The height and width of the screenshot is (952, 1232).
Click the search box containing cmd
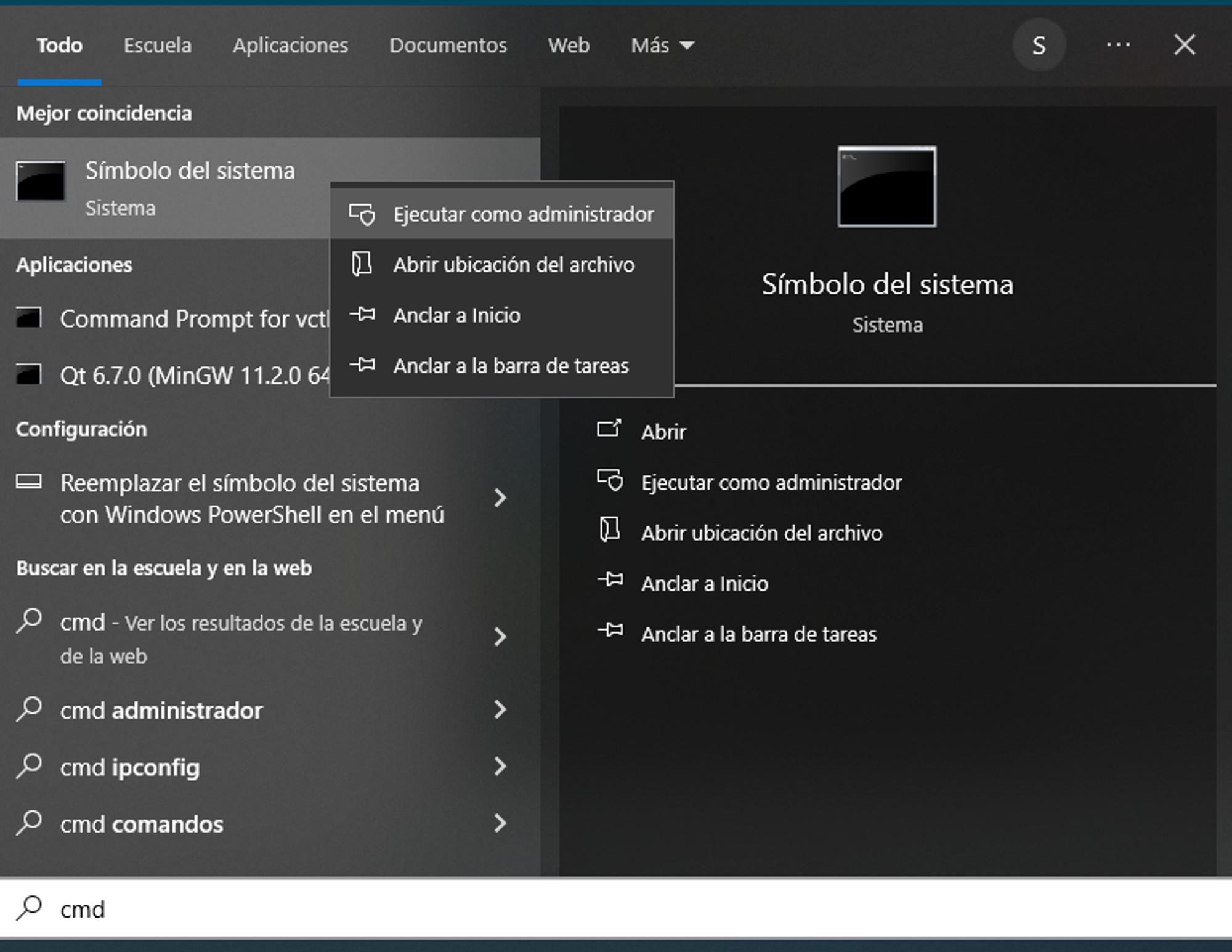pos(616,909)
